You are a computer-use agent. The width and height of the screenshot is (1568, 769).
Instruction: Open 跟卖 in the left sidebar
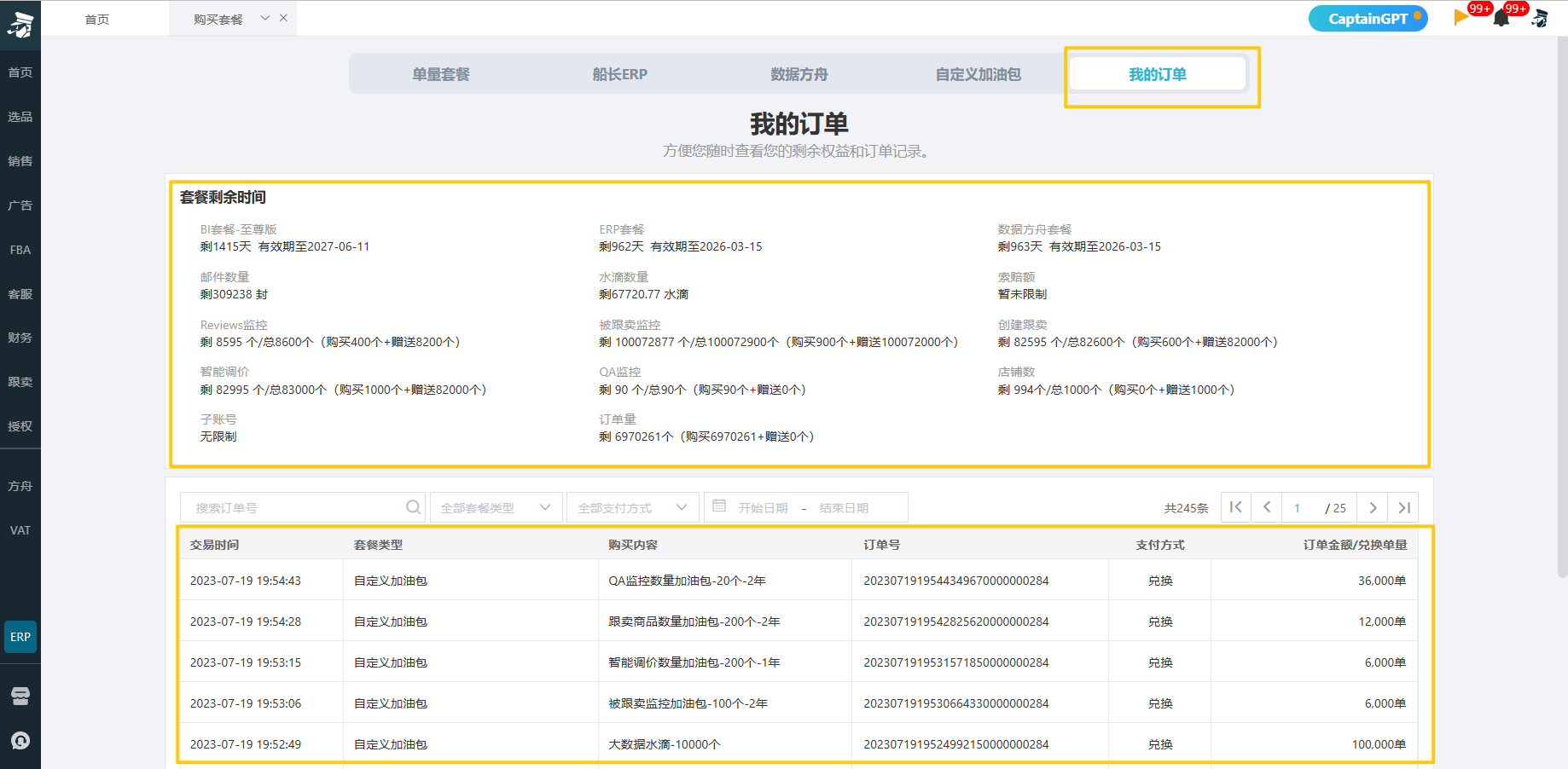[20, 382]
